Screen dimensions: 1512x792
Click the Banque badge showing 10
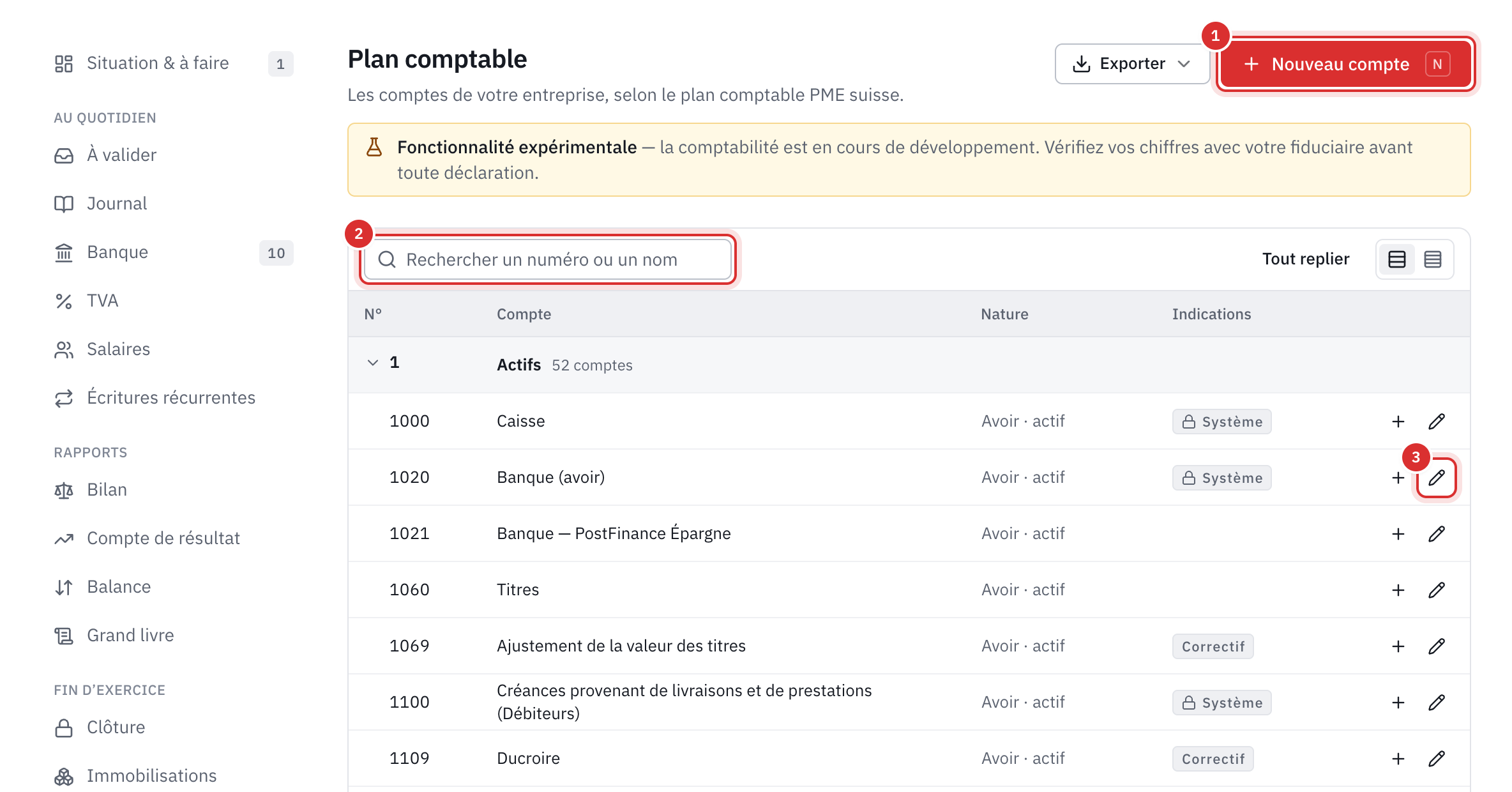tap(276, 253)
